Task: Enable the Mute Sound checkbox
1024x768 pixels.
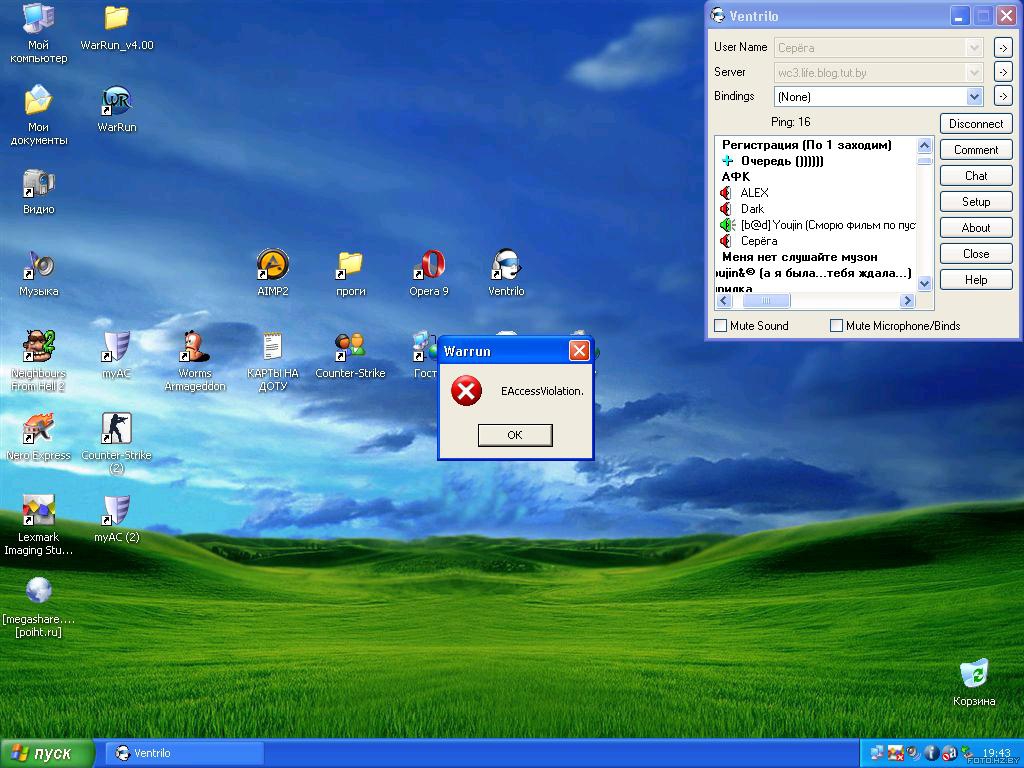Action: tap(721, 325)
